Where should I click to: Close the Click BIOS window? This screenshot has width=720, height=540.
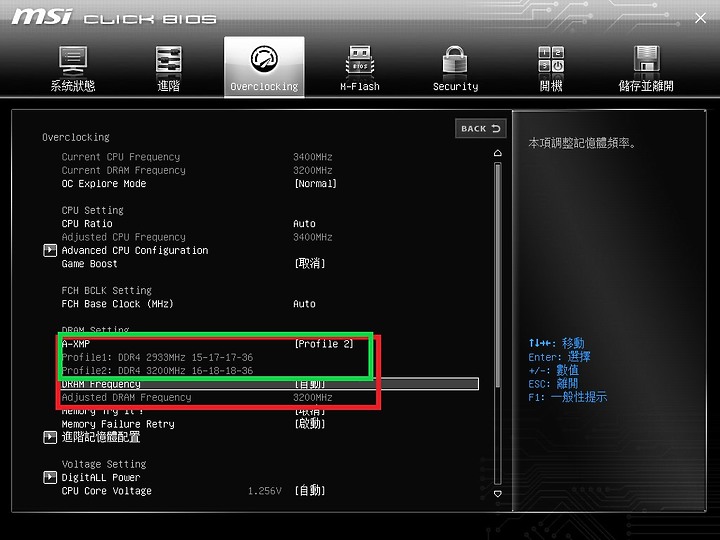point(700,18)
